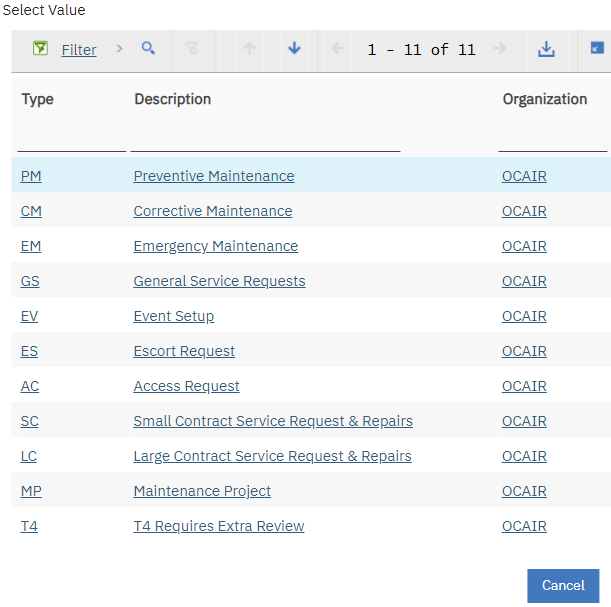Click the up arrow previous row icon

(x=249, y=49)
